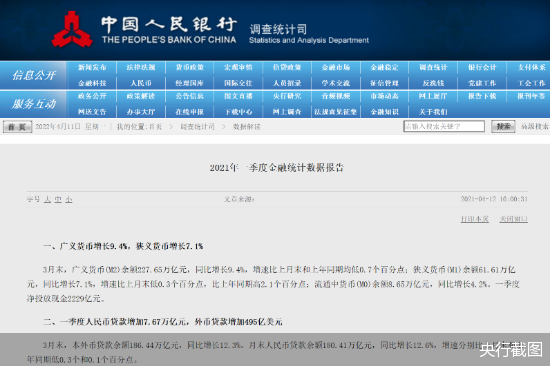Open 首页 breadcrumb after 我的位置
Screen dimensions: 550x366
[155, 127]
